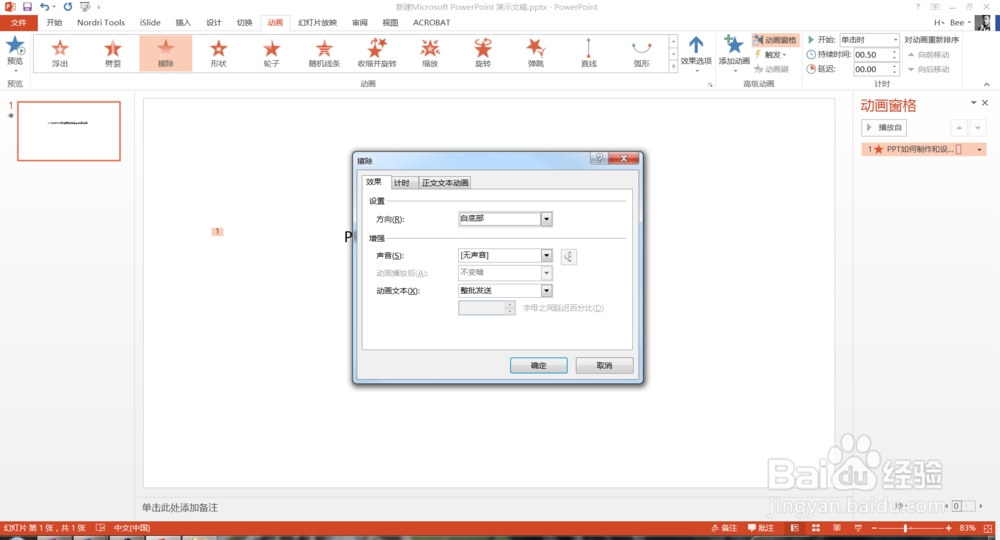
Task: Click the 83% zoom level text
Action: click(967, 528)
